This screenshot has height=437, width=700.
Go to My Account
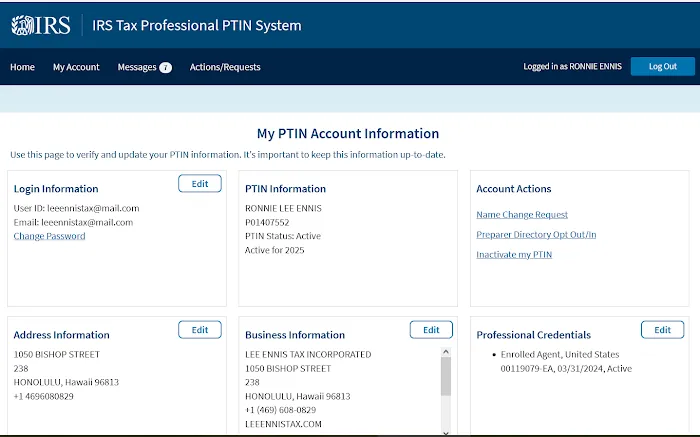[x=76, y=67]
